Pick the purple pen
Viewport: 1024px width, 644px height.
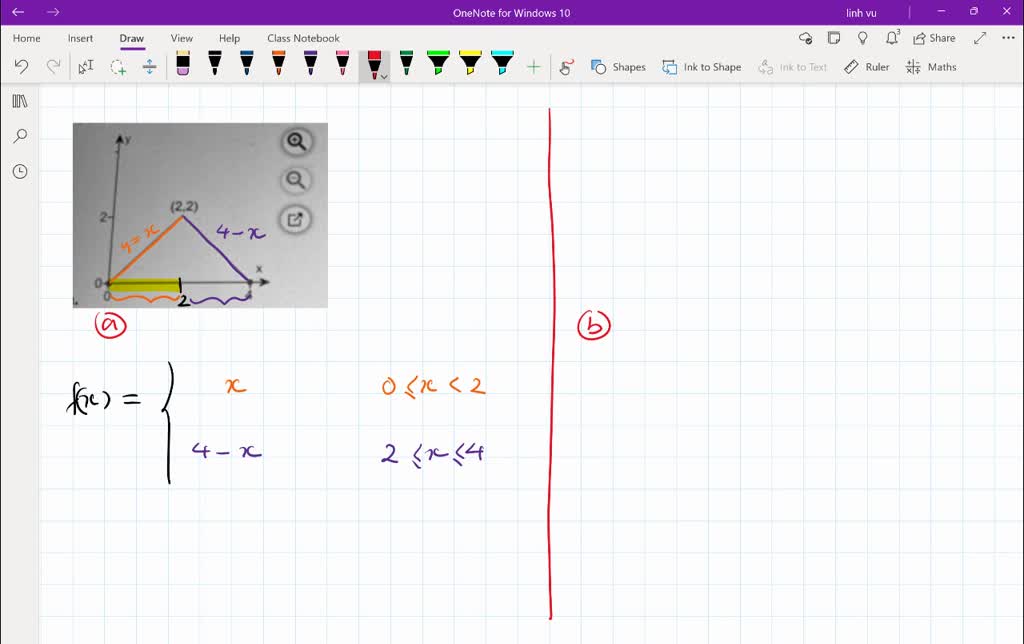pos(312,63)
